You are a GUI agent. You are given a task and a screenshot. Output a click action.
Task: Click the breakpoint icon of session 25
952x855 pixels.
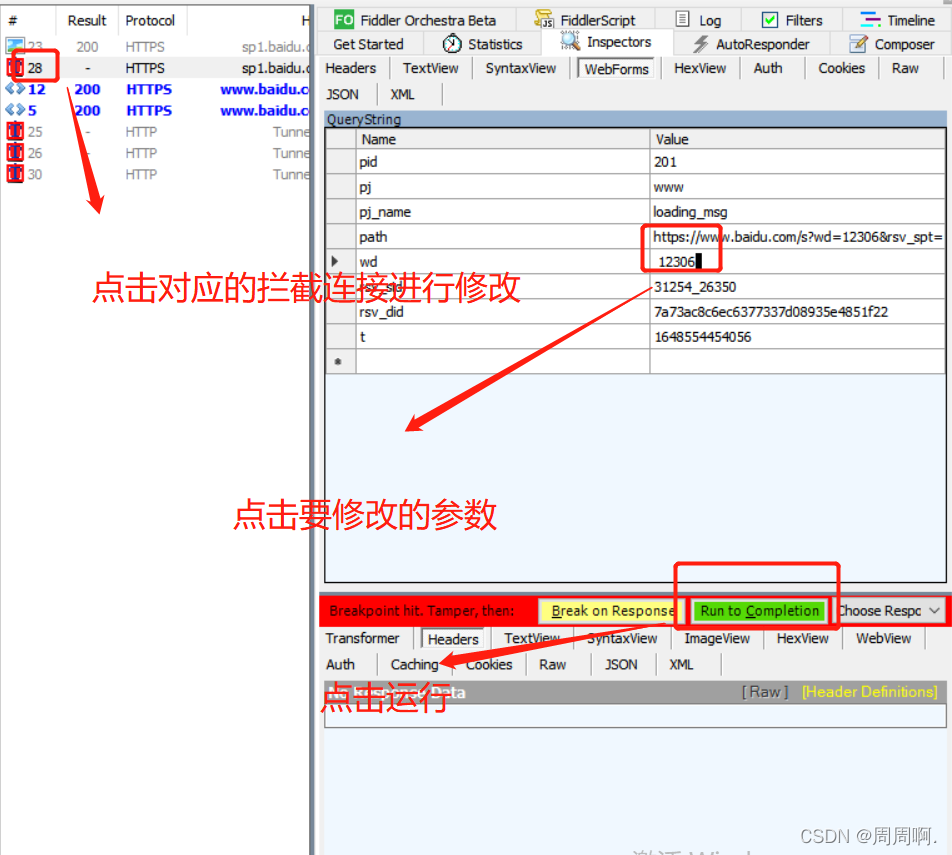(x=15, y=131)
